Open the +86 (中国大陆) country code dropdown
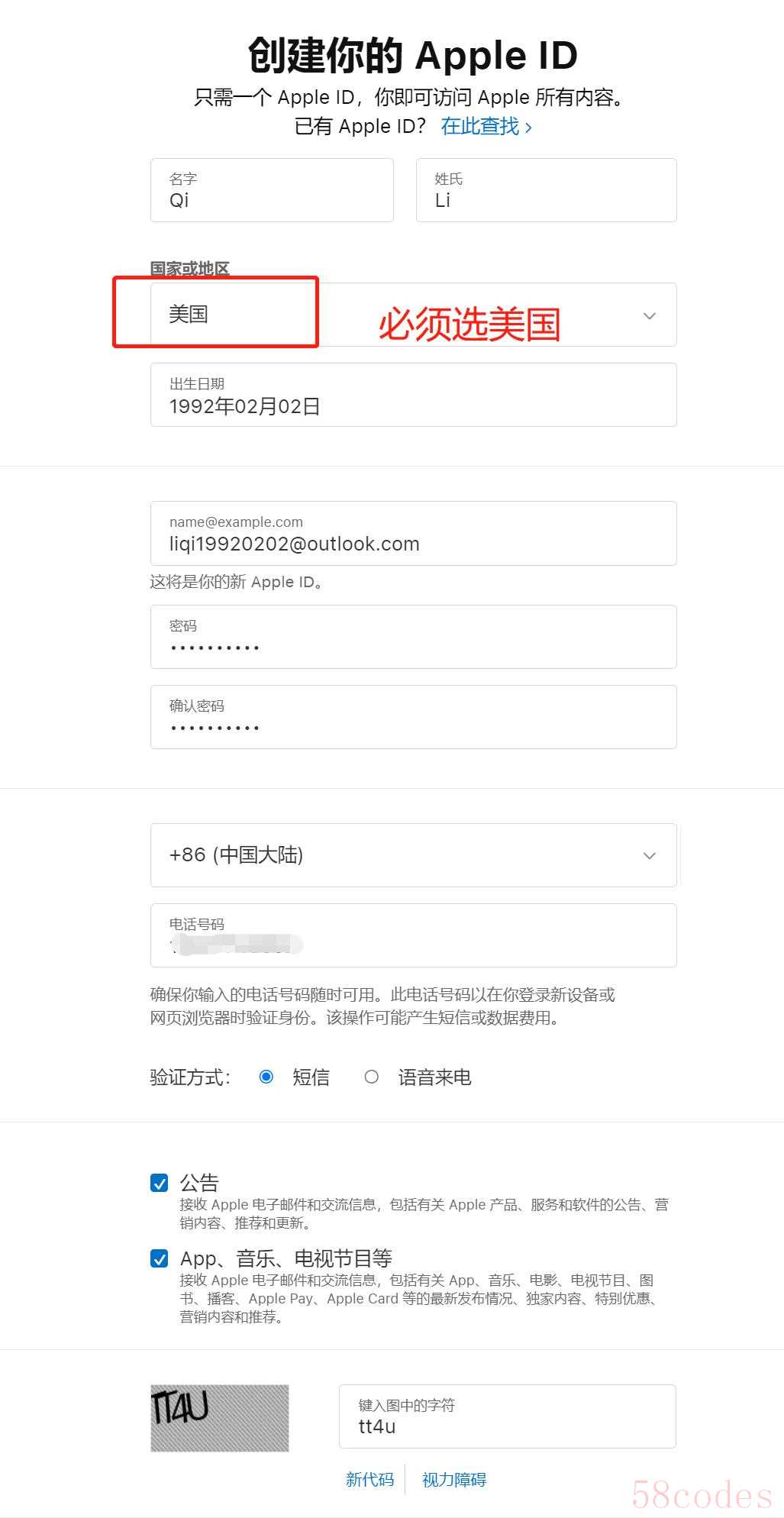The height and width of the screenshot is (1518, 784). pos(413,855)
